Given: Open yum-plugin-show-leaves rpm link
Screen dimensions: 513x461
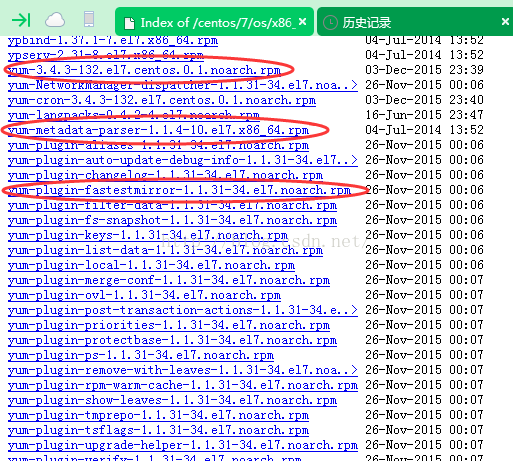Looking at the screenshot, I should coord(172,400).
